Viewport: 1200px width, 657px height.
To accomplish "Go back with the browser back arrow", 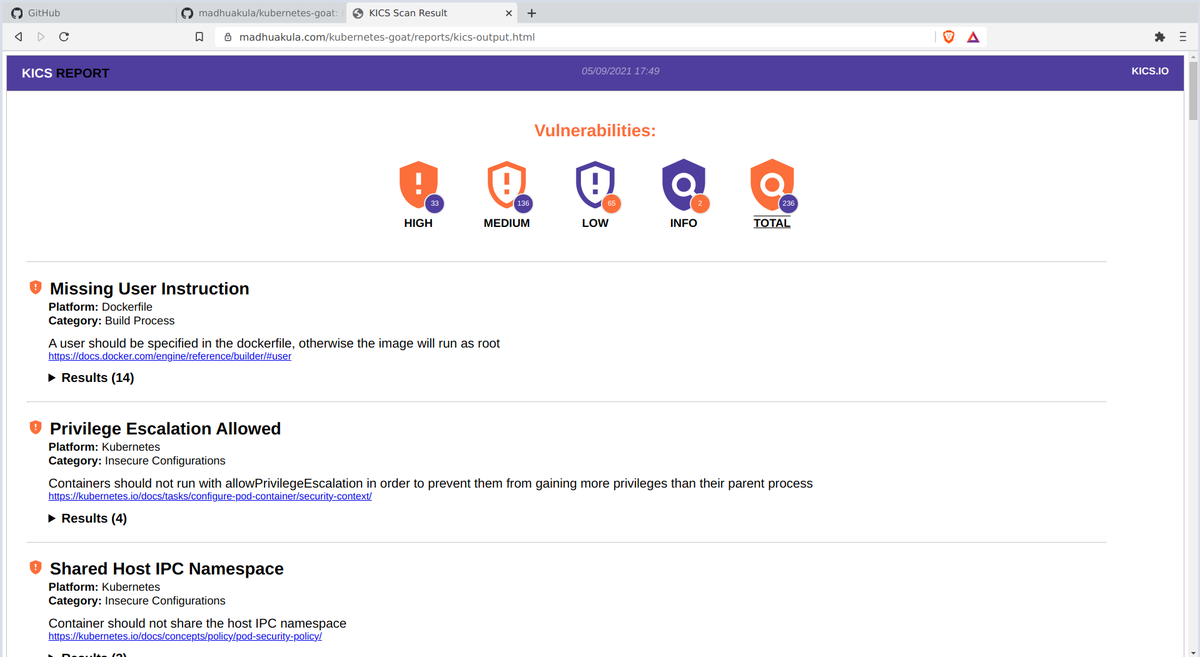I will tap(18, 37).
